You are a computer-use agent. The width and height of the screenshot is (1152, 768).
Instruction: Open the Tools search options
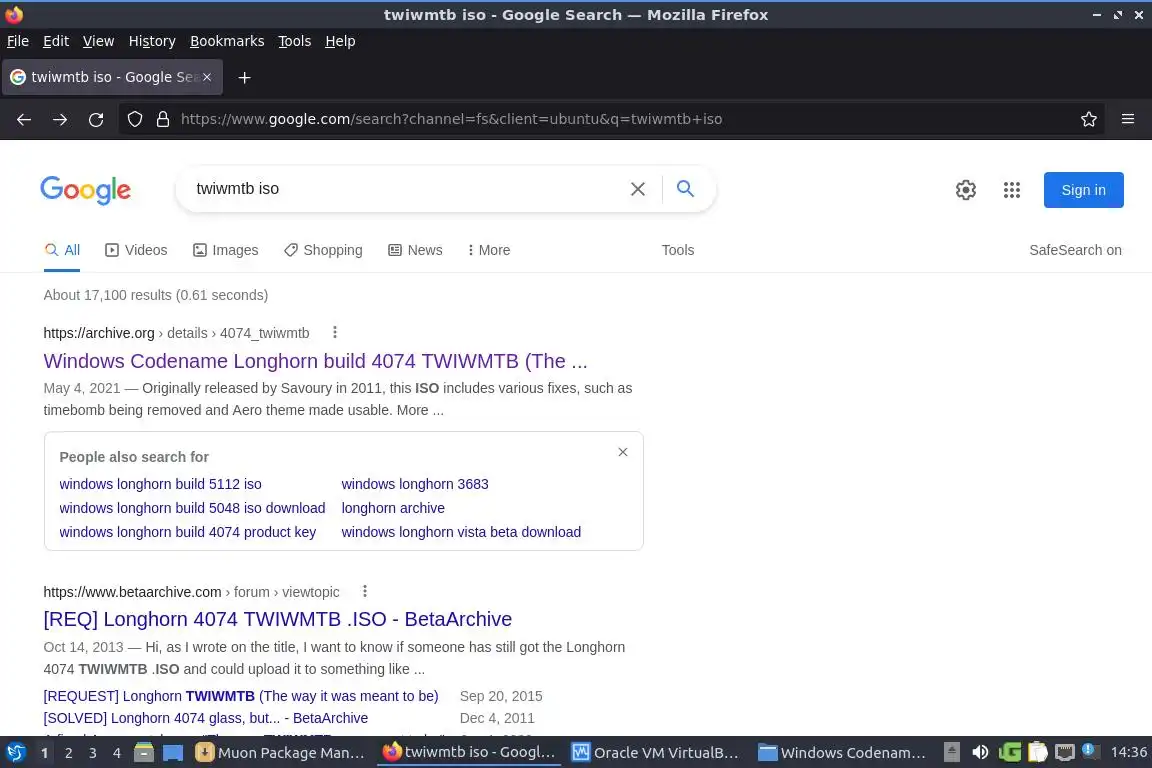(677, 250)
